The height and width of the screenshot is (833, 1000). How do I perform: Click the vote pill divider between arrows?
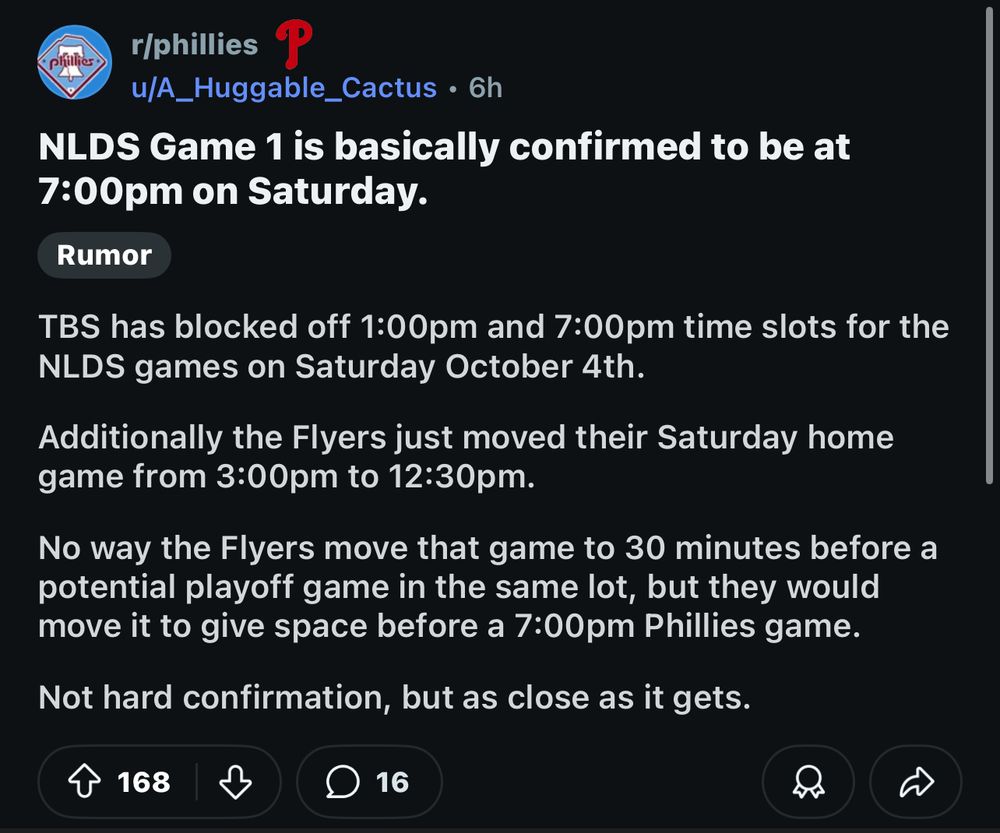click(196, 782)
